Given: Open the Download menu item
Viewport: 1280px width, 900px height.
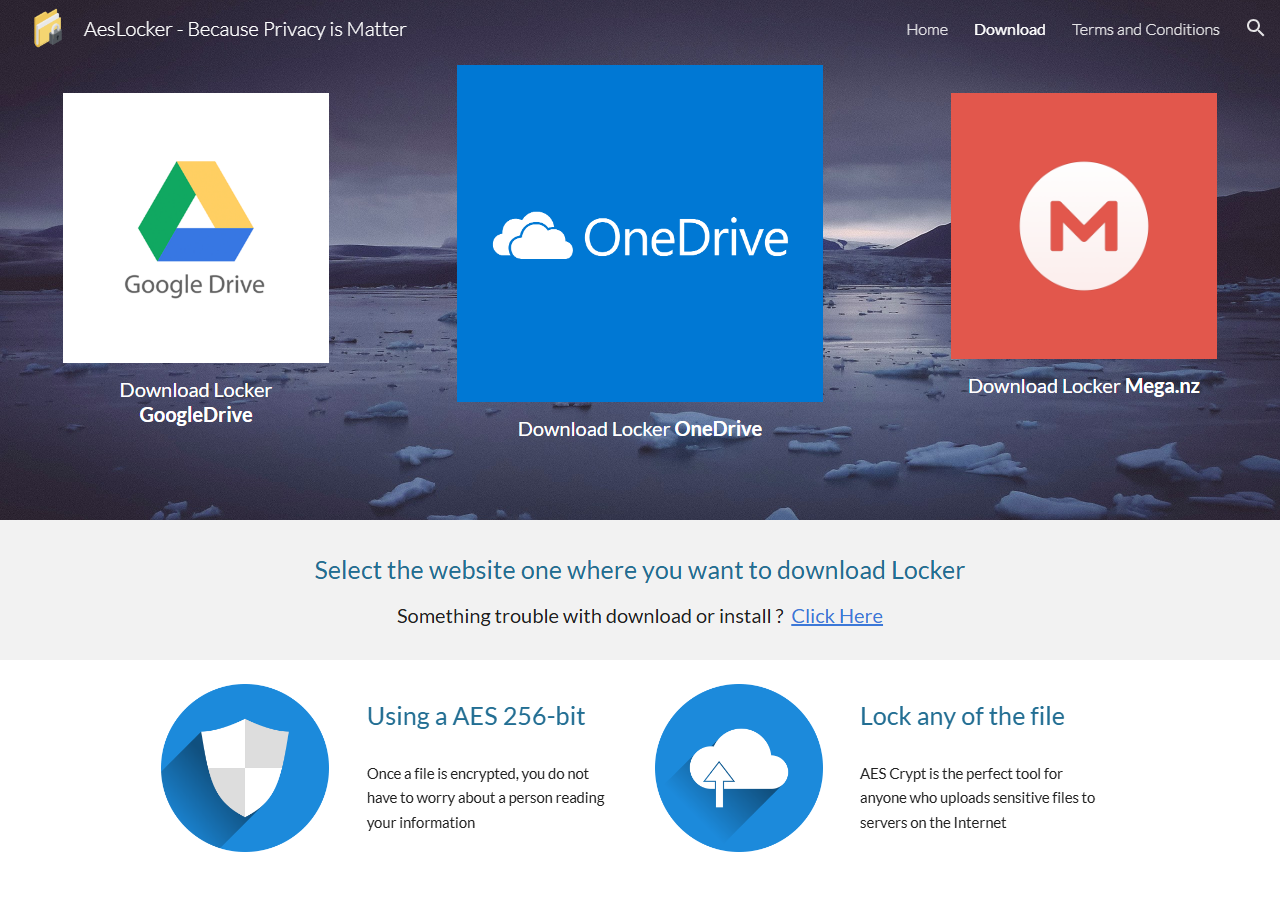Looking at the screenshot, I should [x=1010, y=30].
